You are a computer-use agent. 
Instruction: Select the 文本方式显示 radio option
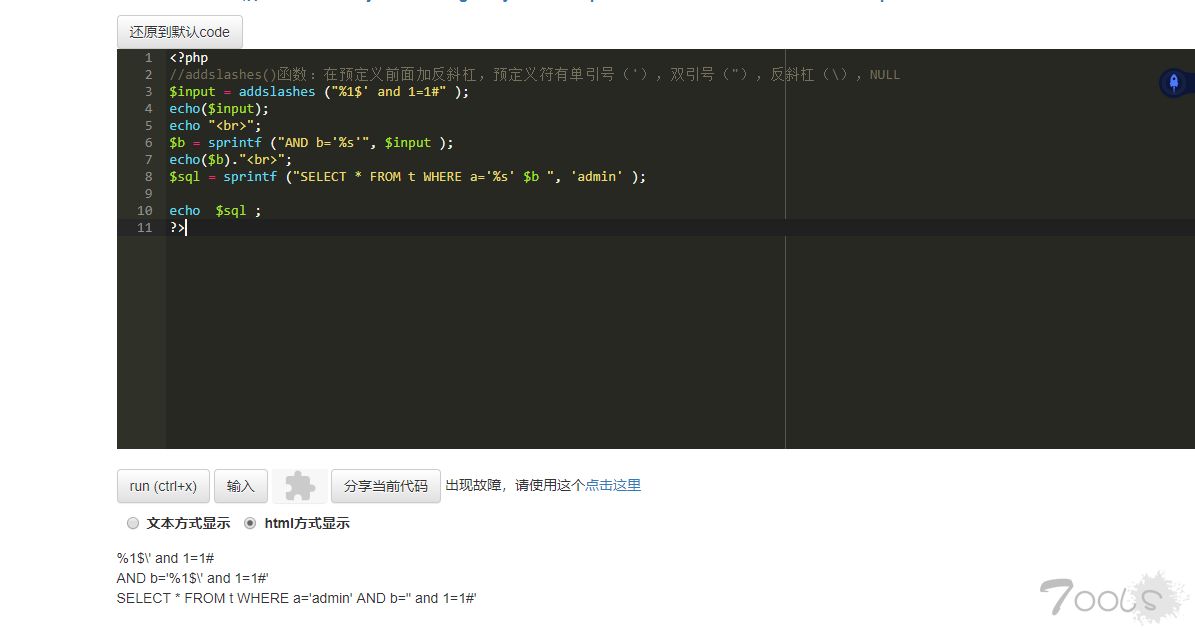tap(133, 523)
